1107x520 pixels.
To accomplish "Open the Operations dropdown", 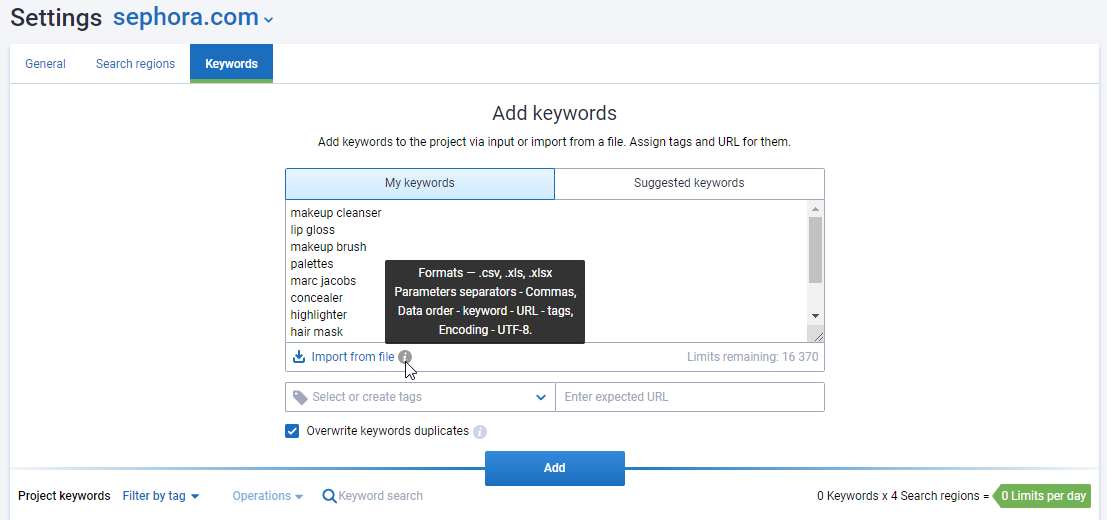I will pos(268,496).
